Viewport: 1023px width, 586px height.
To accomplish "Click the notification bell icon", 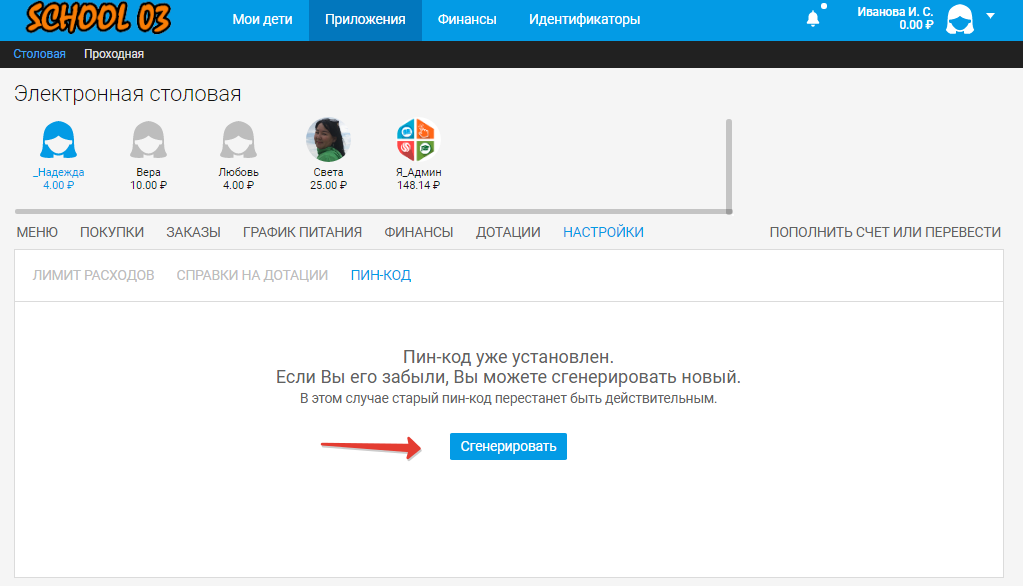I will [x=813, y=18].
